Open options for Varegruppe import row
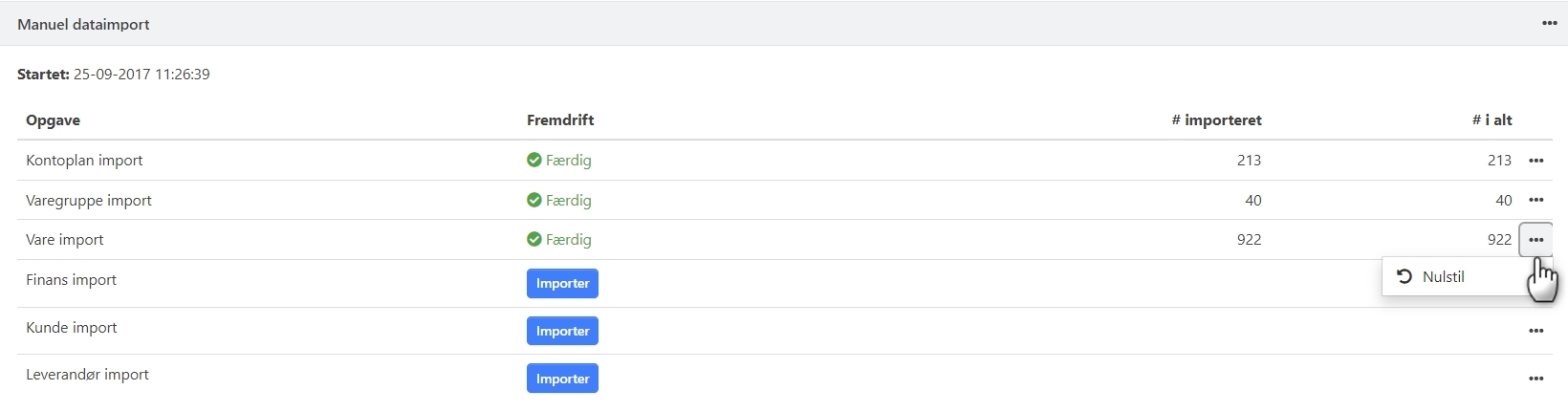The width and height of the screenshot is (1568, 412). [x=1535, y=201]
